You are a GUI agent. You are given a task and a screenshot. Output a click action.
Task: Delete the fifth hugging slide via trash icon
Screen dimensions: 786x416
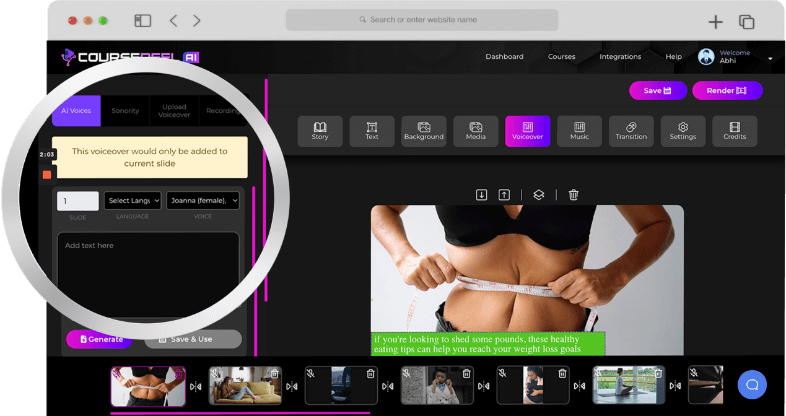click(x=562, y=373)
